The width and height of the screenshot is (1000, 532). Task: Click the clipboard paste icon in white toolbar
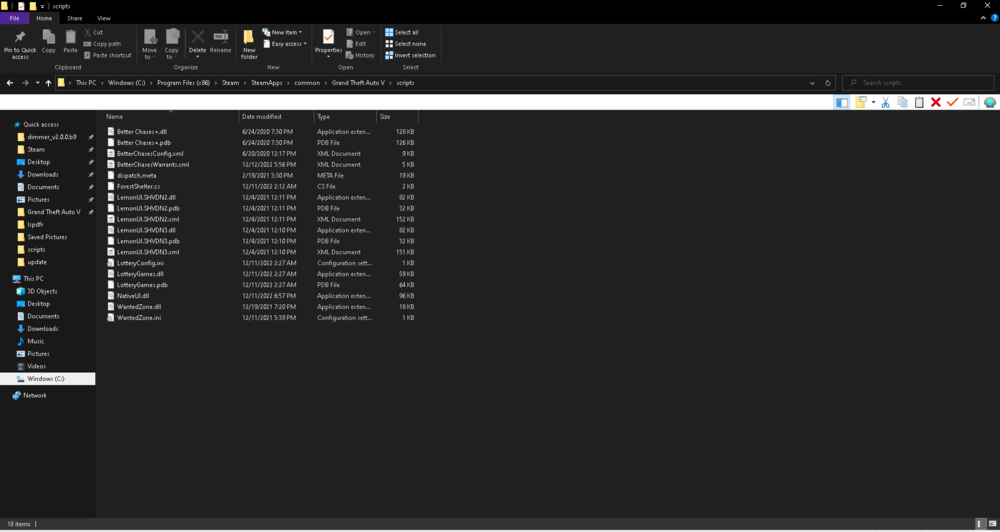pyautogui.click(x=919, y=102)
